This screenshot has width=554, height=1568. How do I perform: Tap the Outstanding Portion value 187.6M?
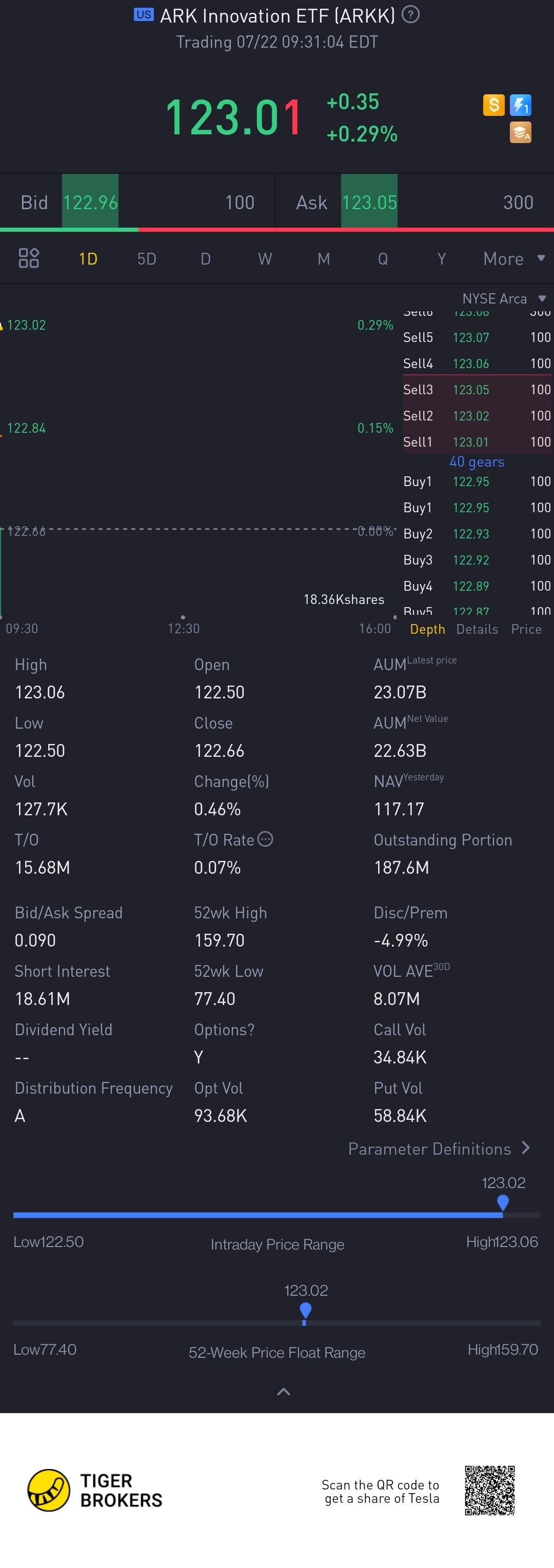click(x=401, y=868)
